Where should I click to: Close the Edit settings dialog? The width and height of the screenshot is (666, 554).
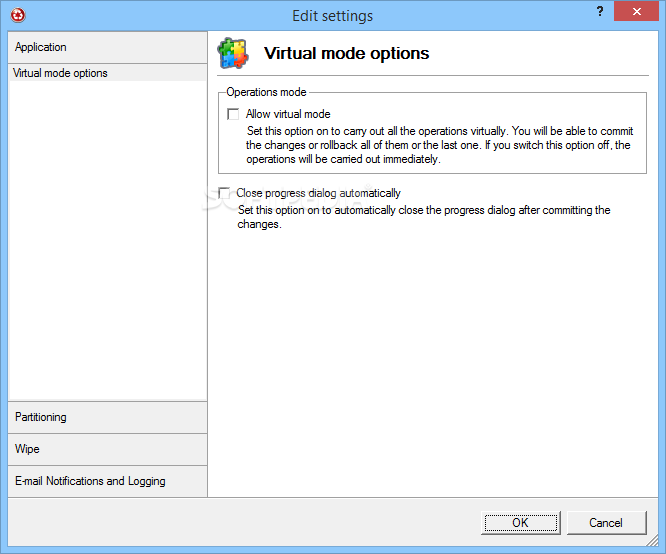pos(636,11)
